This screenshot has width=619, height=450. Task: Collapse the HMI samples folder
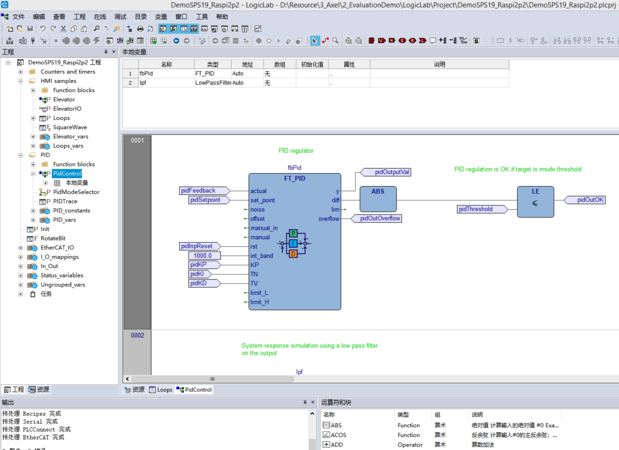pyautogui.click(x=20, y=81)
